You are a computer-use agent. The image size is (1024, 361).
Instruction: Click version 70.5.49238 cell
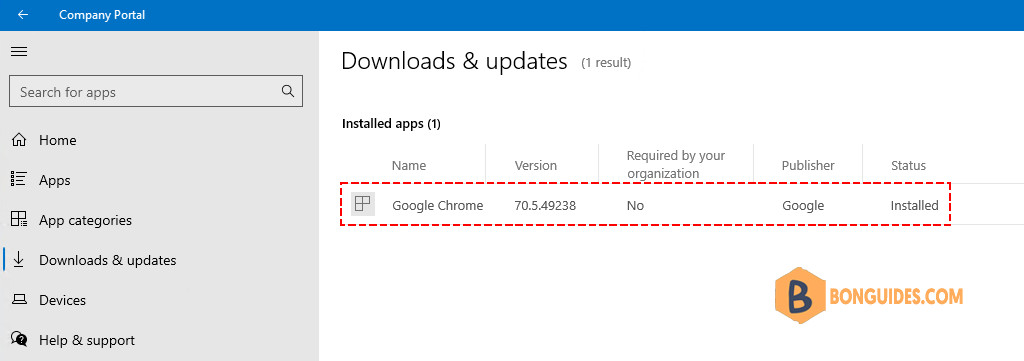click(545, 206)
